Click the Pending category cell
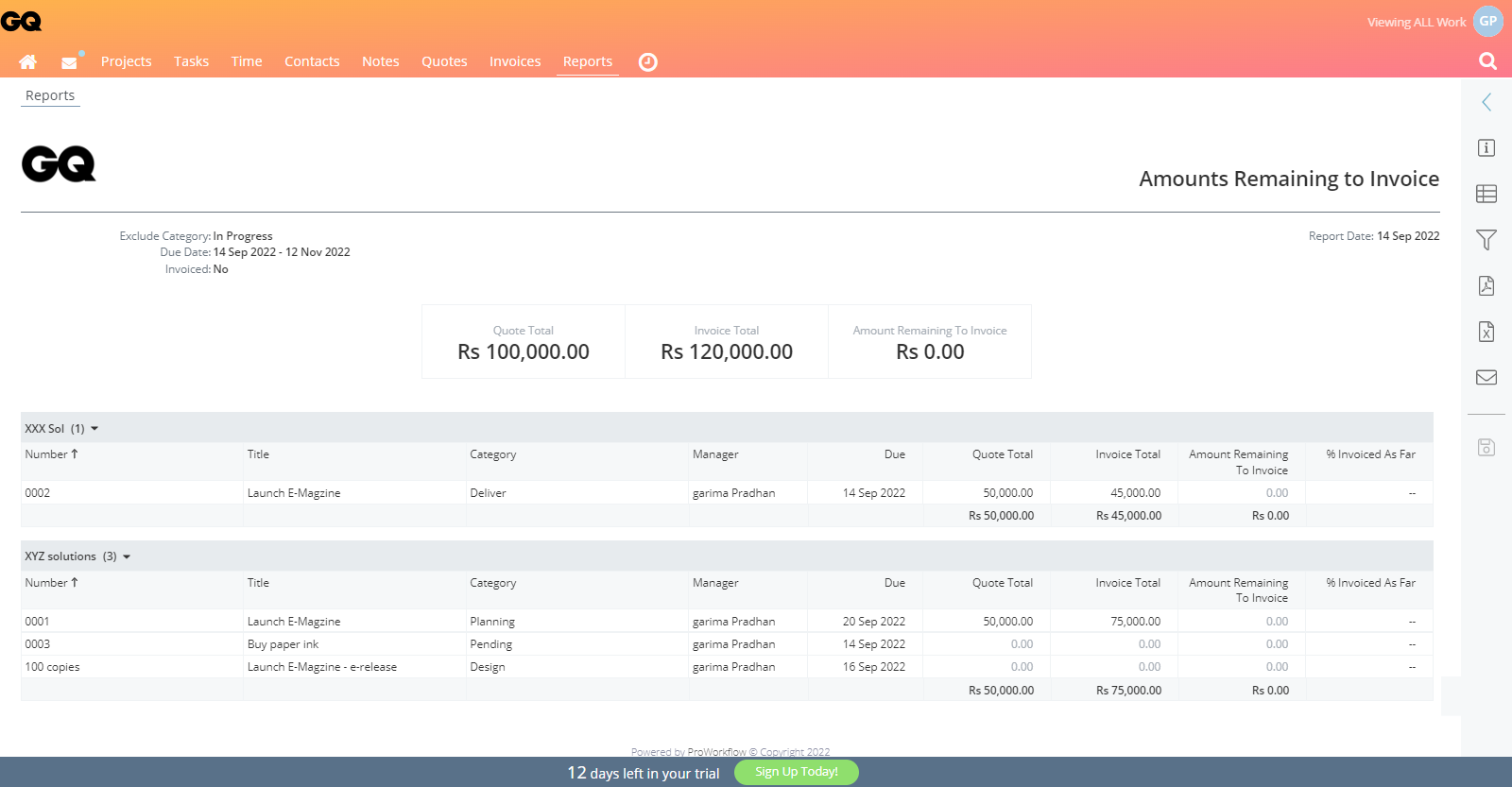 coord(491,644)
